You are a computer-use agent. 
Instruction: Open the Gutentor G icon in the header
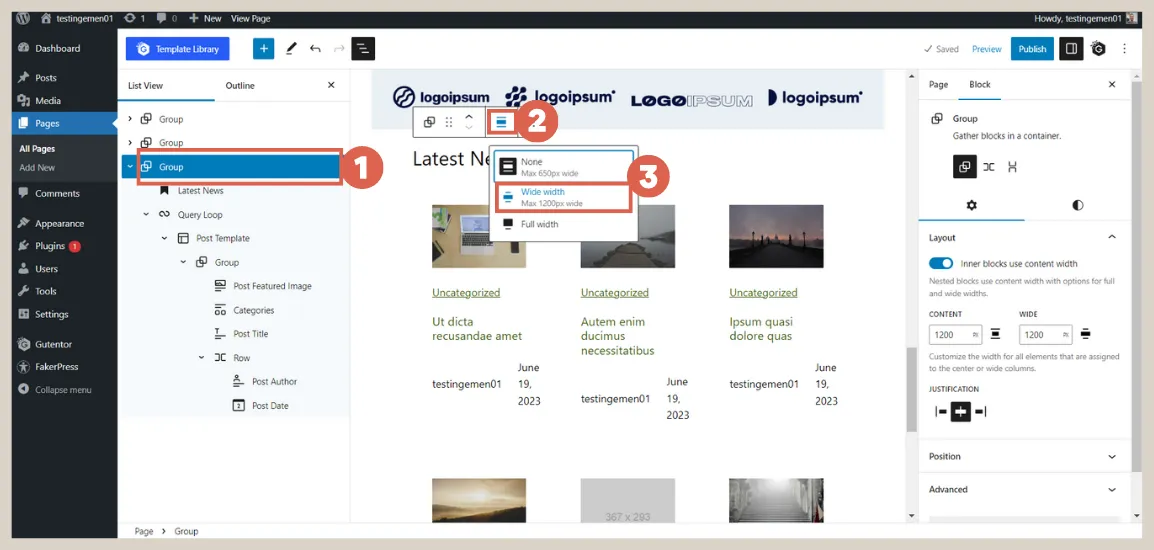click(1099, 49)
